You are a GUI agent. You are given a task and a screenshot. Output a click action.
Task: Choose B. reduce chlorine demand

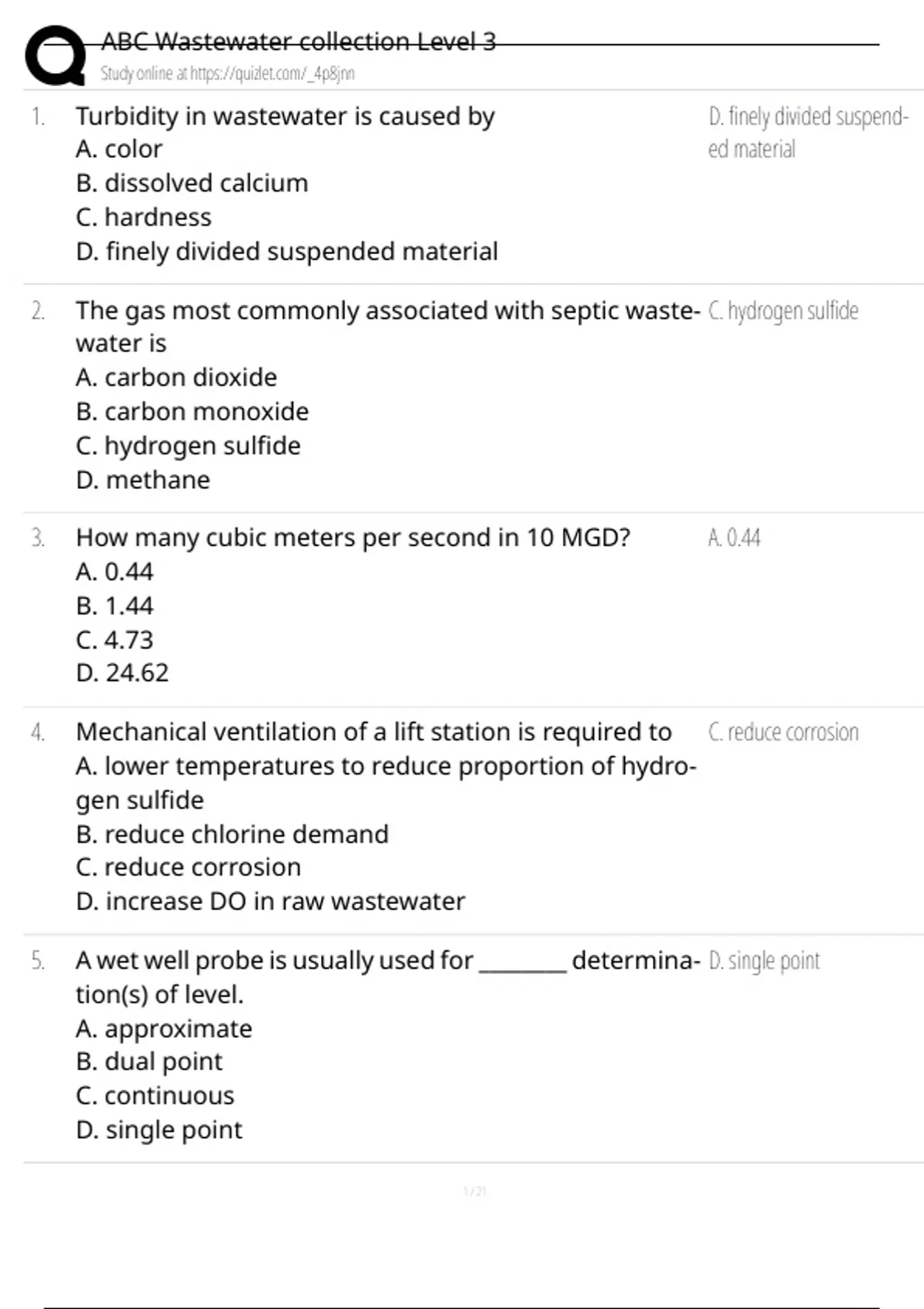[x=232, y=835]
